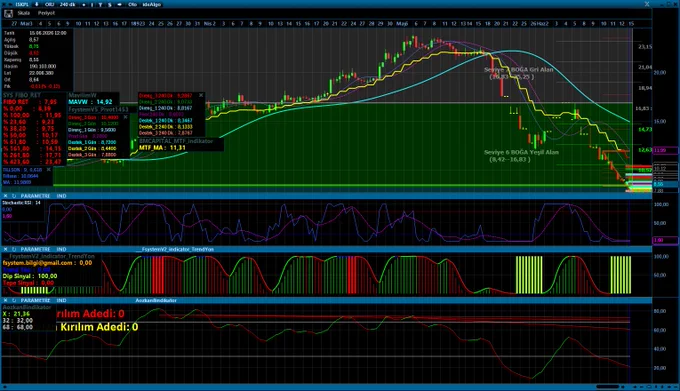The width and height of the screenshot is (680, 391).
Task: Toggle the Oto auto scale option
Action: click(x=132, y=4)
